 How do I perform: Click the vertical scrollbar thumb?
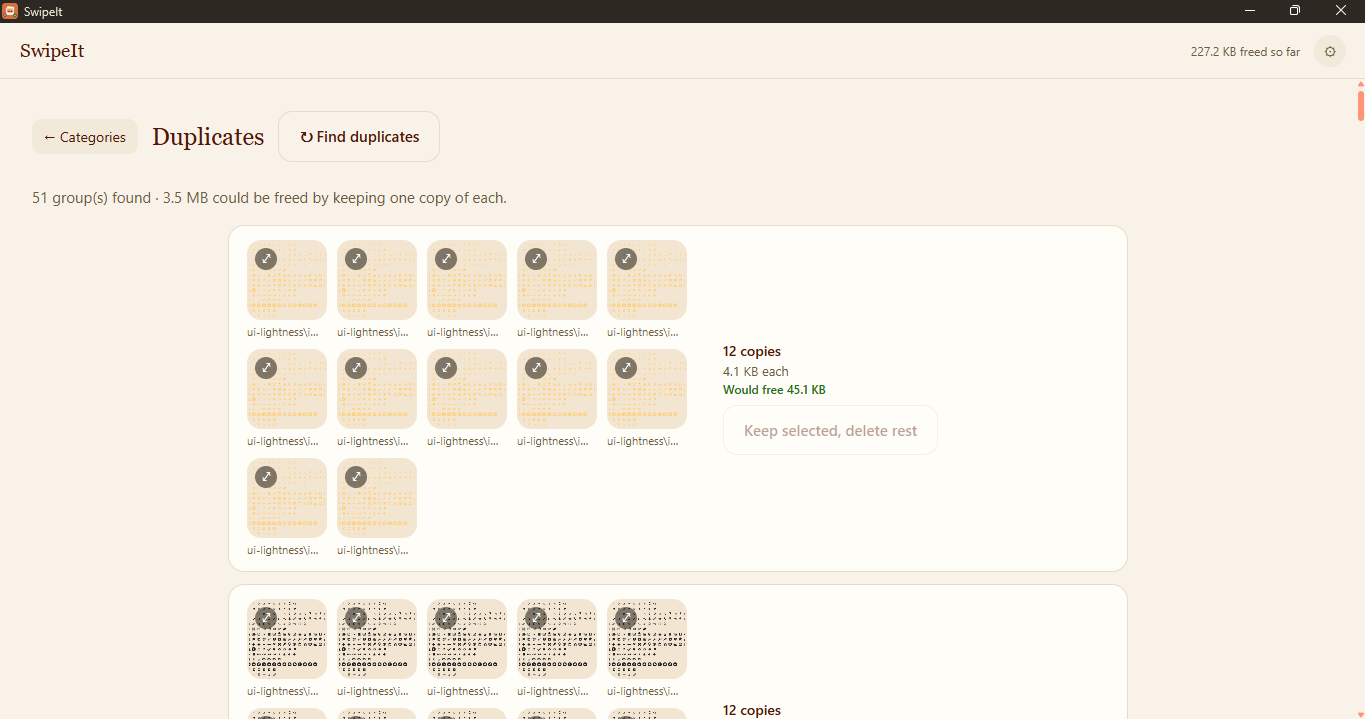point(1360,106)
